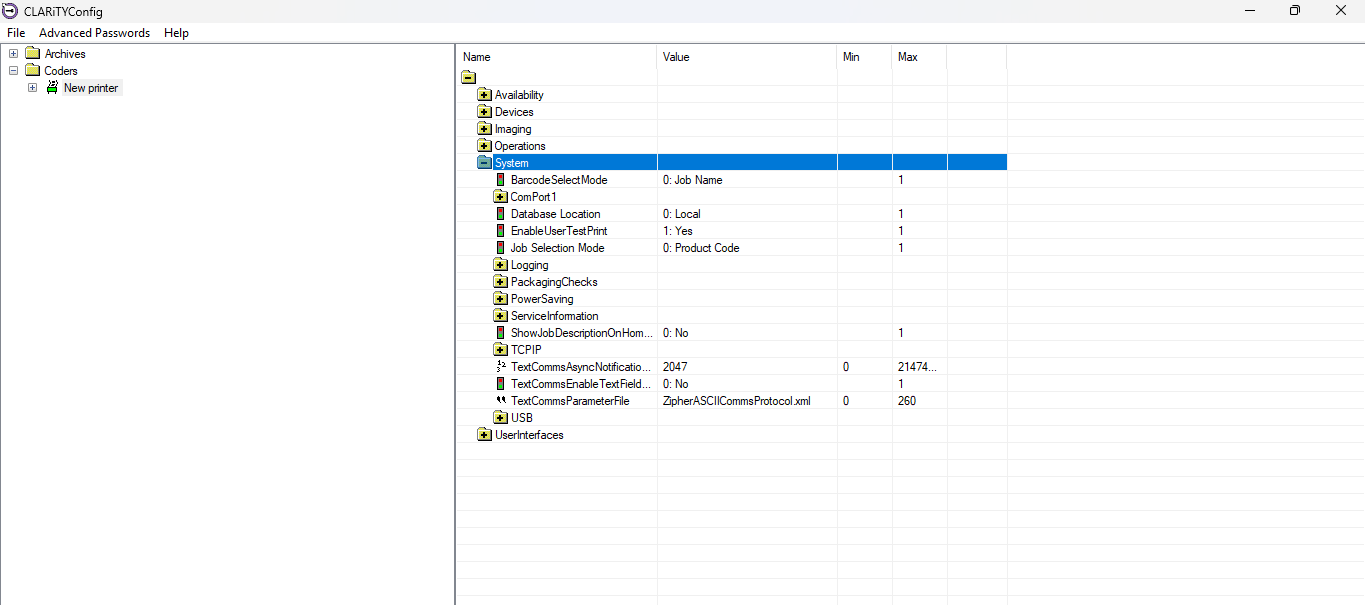Screen dimensions: 1365x605
Task: Collapse the System node
Action: pos(485,163)
